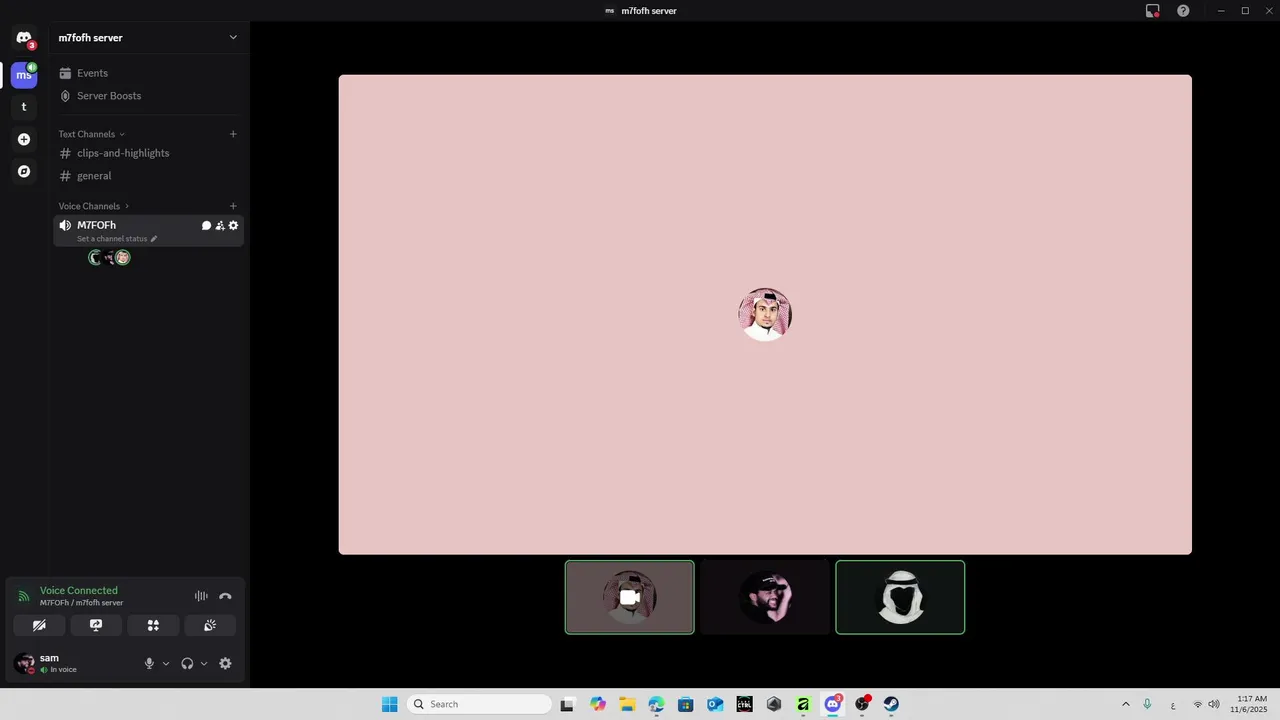Open headphone output options arrow
The height and width of the screenshot is (720, 1280).
(204, 664)
